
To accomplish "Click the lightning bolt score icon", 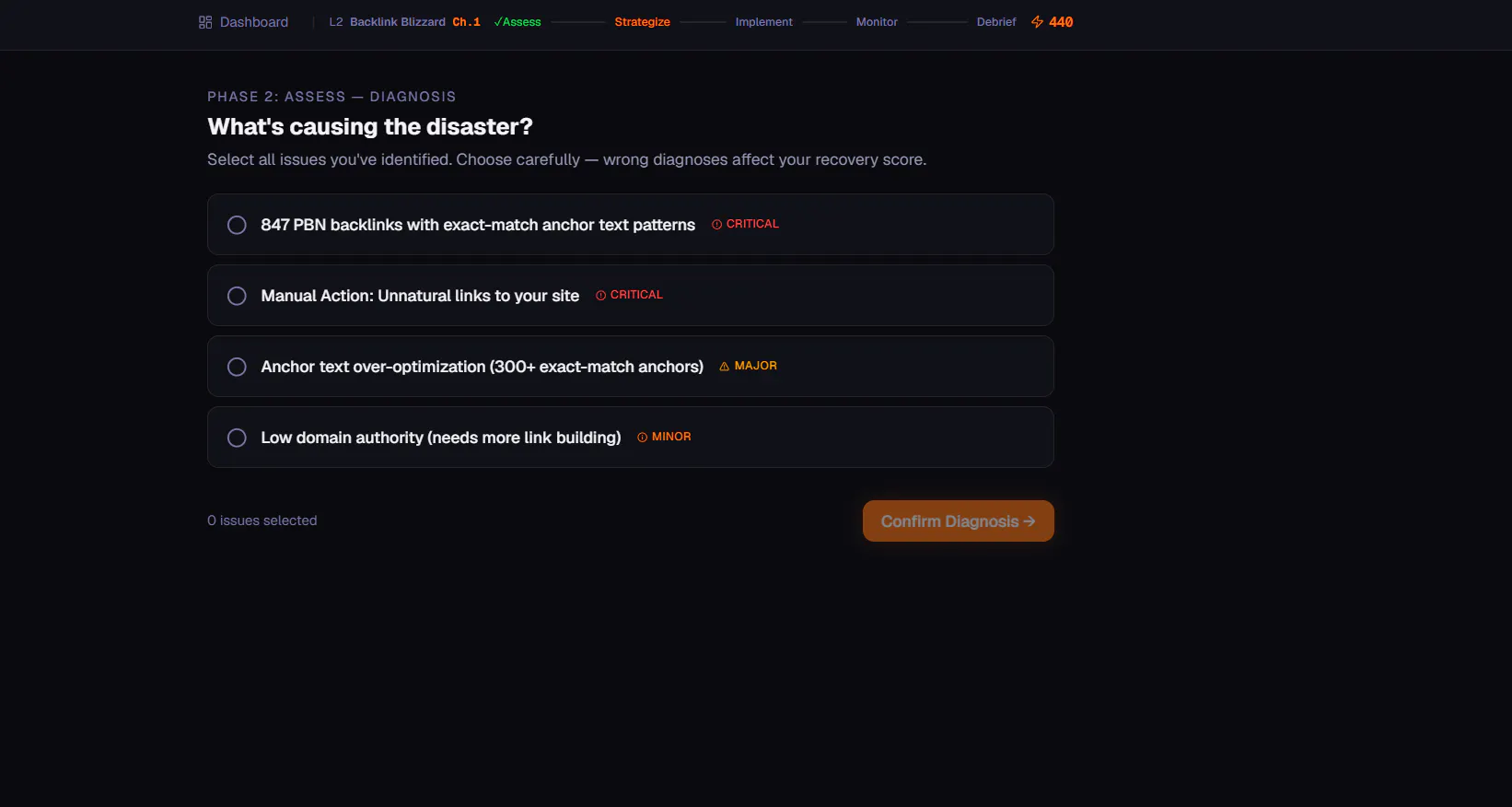I will pos(1037,22).
